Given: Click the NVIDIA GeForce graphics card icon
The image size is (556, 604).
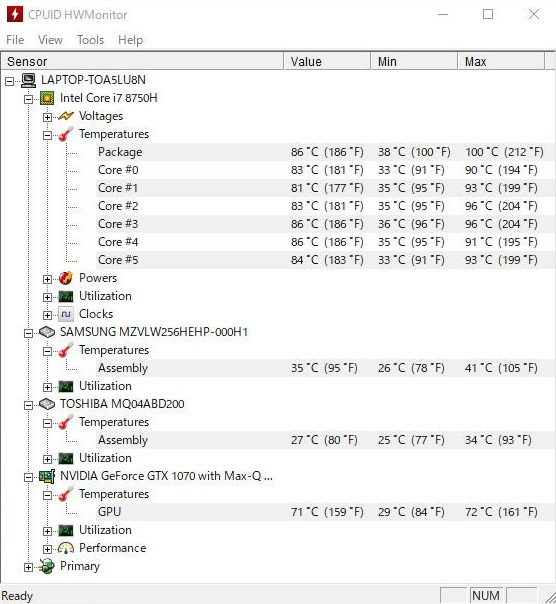Looking at the screenshot, I should pyautogui.click(x=47, y=476).
